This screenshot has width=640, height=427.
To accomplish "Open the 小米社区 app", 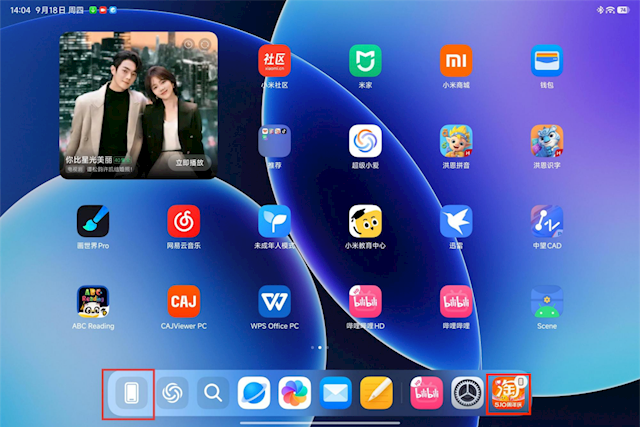I will tap(274, 61).
